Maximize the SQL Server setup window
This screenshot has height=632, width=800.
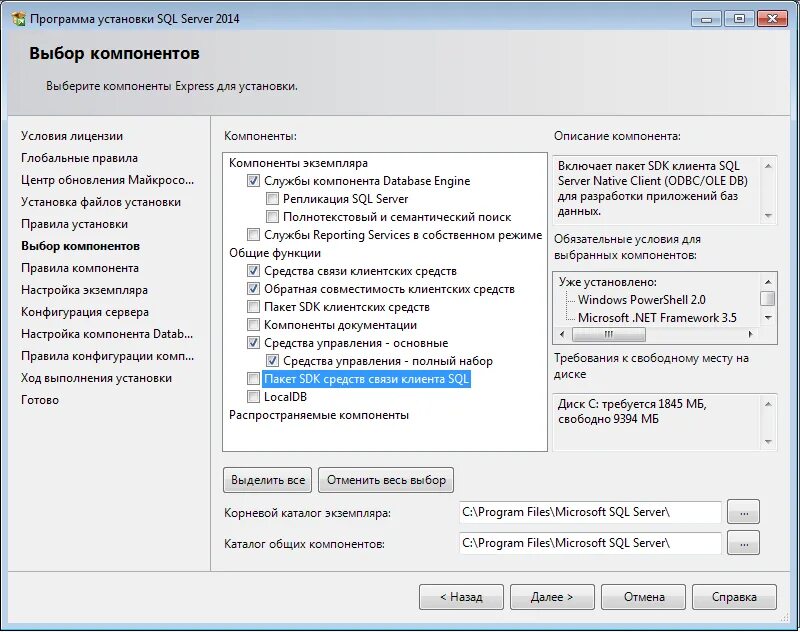(739, 19)
